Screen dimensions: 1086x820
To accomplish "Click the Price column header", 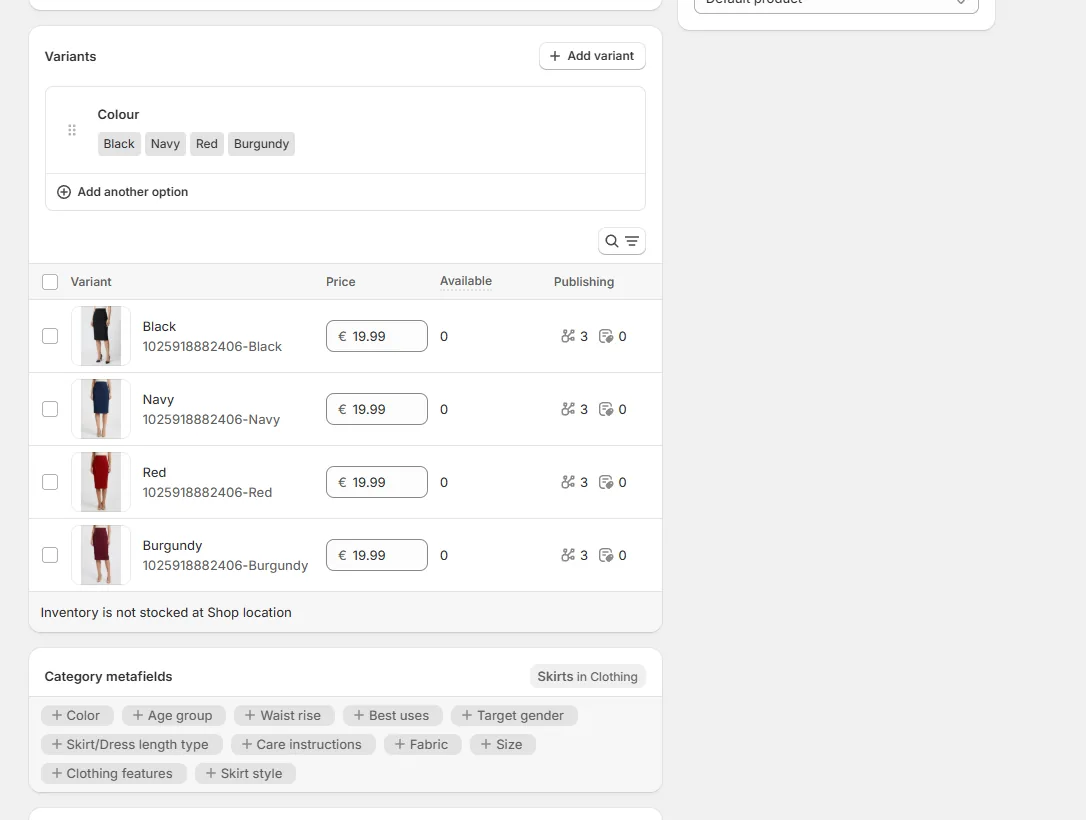I will pos(341,282).
